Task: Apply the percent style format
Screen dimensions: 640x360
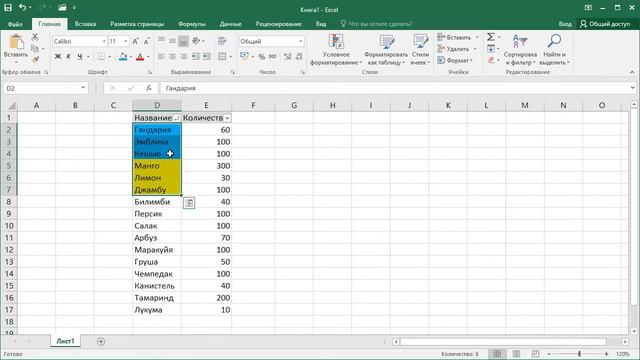Action: tap(262, 56)
